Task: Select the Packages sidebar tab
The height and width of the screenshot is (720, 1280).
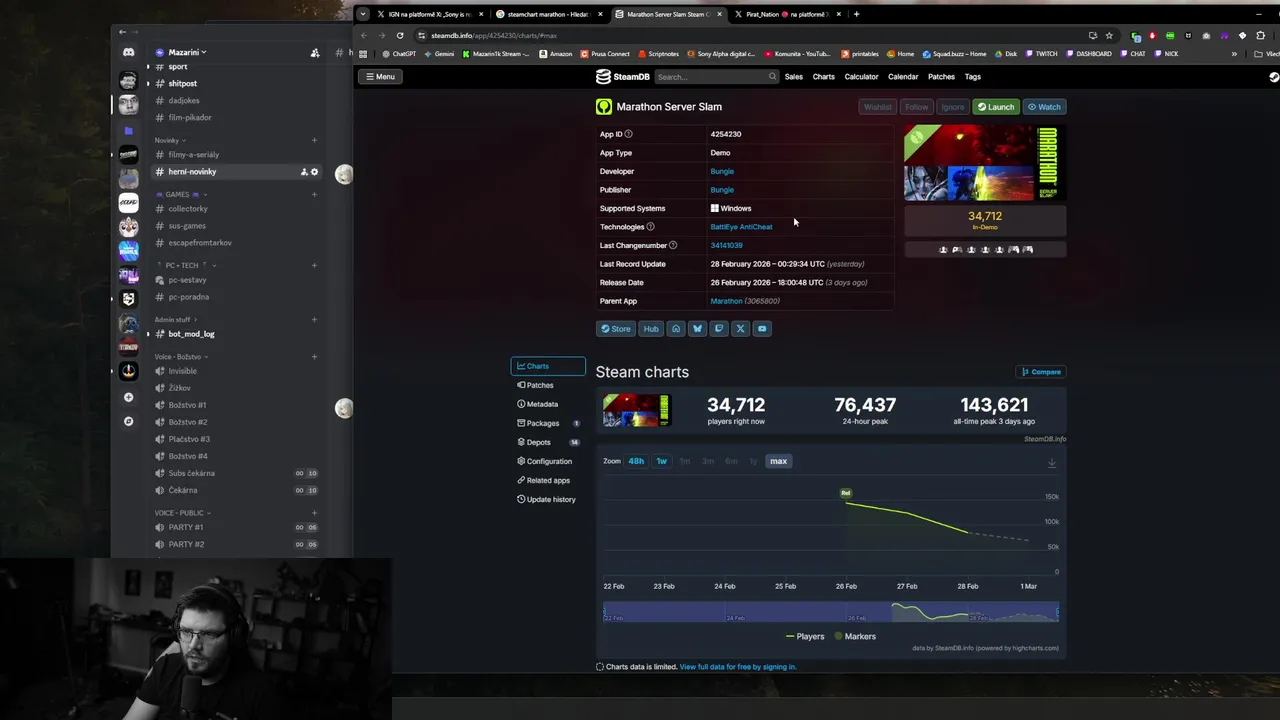Action: 547,423
